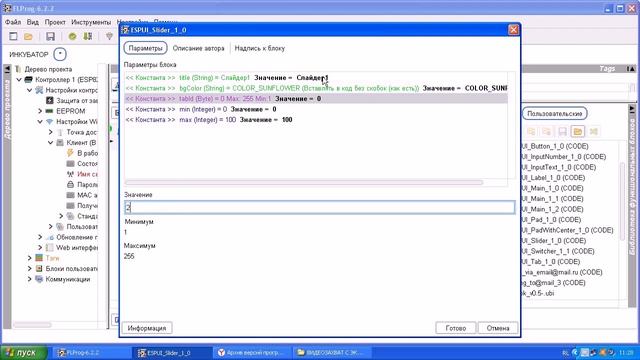Collapse library panel with right arrow

click(x=632, y=109)
